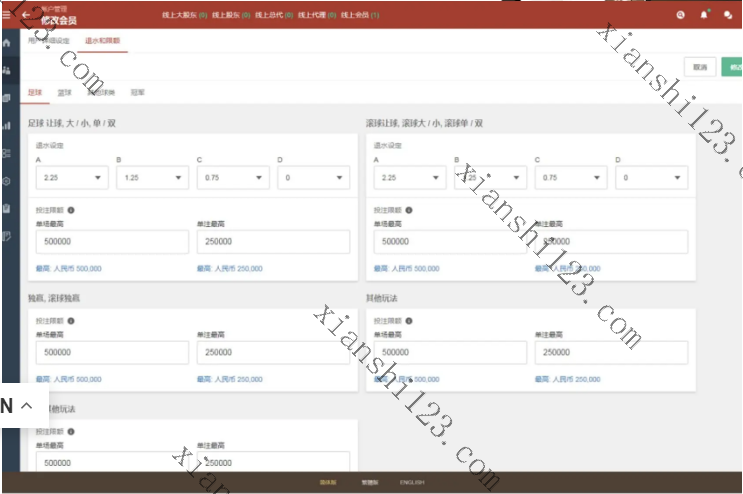Select the 冠军 sport tab
Viewport: 743px width, 494px height.
[x=137, y=92]
